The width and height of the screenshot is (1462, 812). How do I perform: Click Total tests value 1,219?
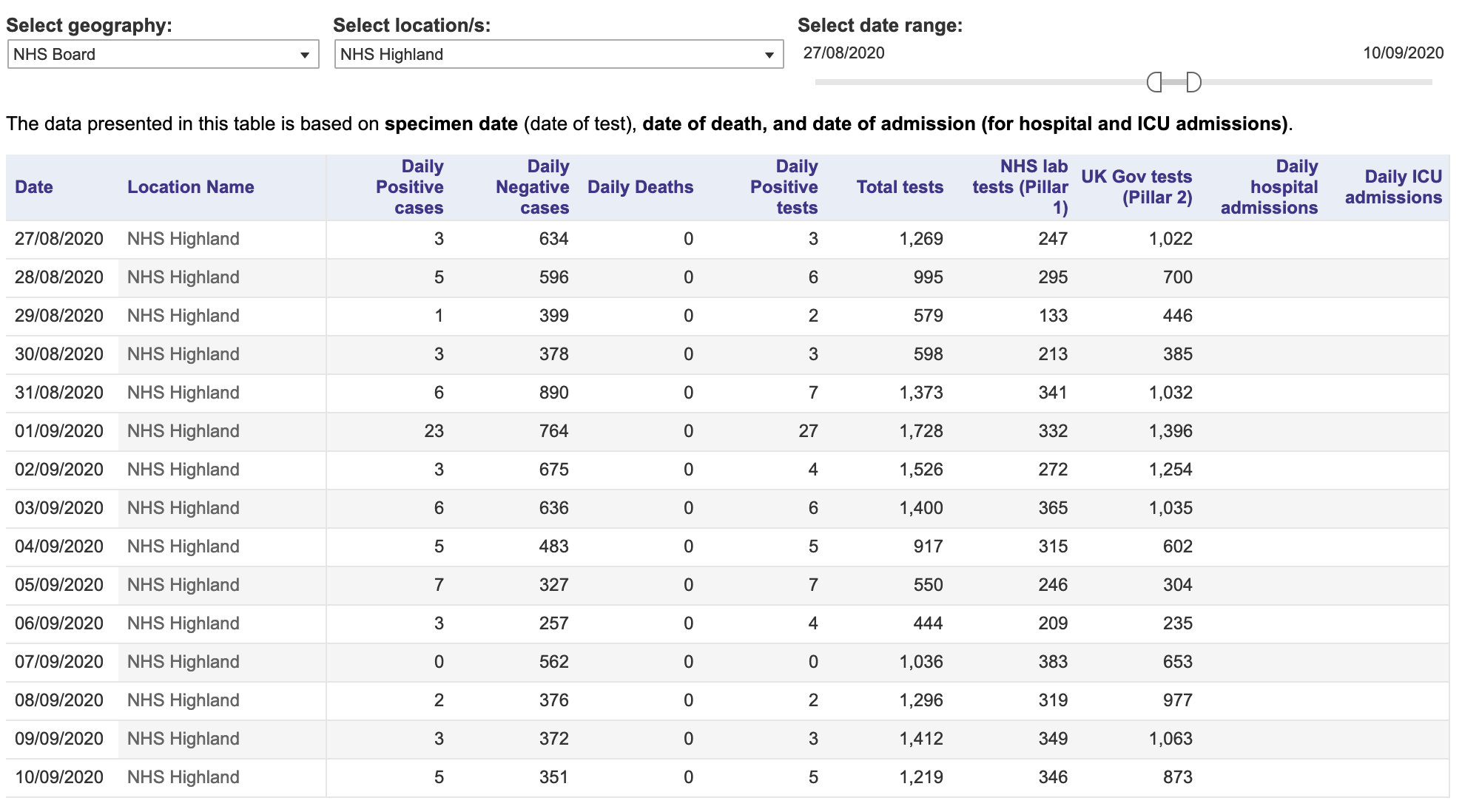[921, 777]
